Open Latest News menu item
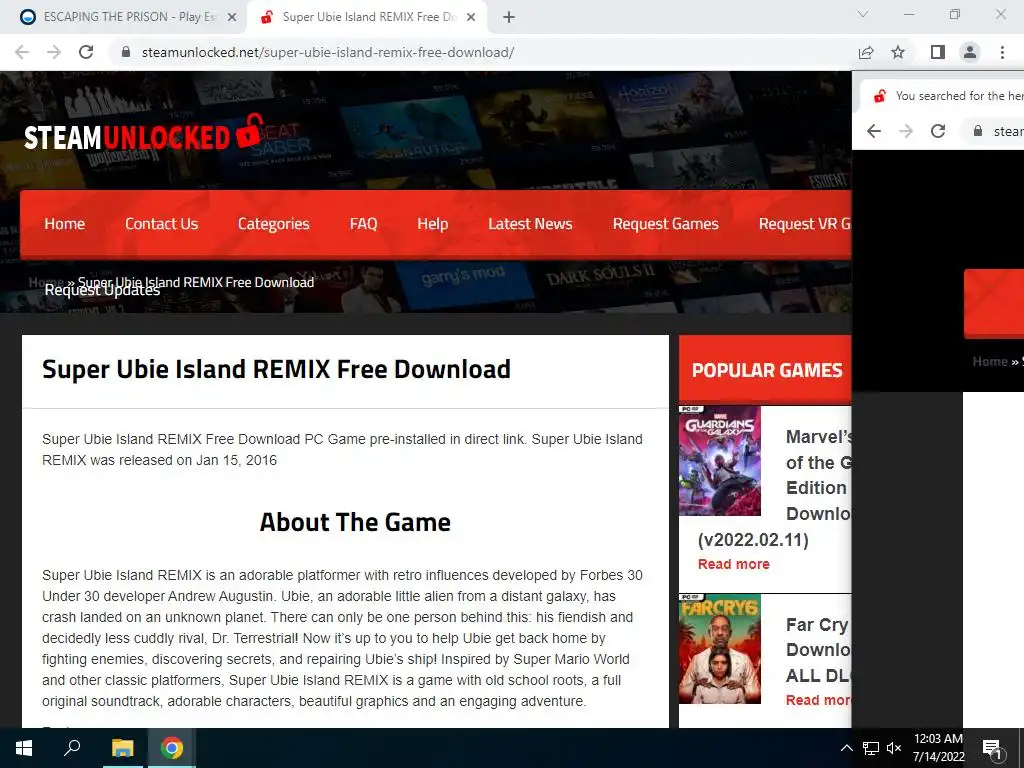This screenshot has height=768, width=1024. (530, 224)
